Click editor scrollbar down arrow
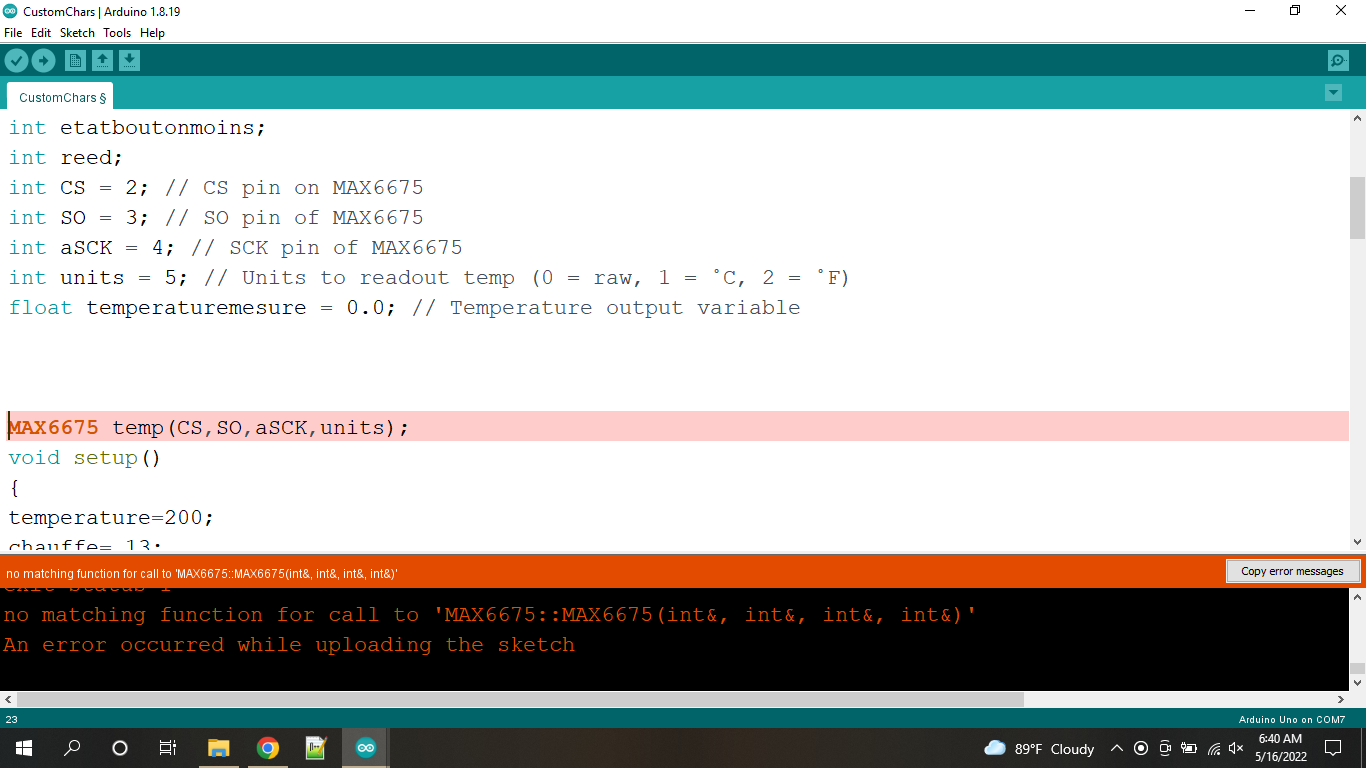1366x768 pixels. pos(1357,542)
